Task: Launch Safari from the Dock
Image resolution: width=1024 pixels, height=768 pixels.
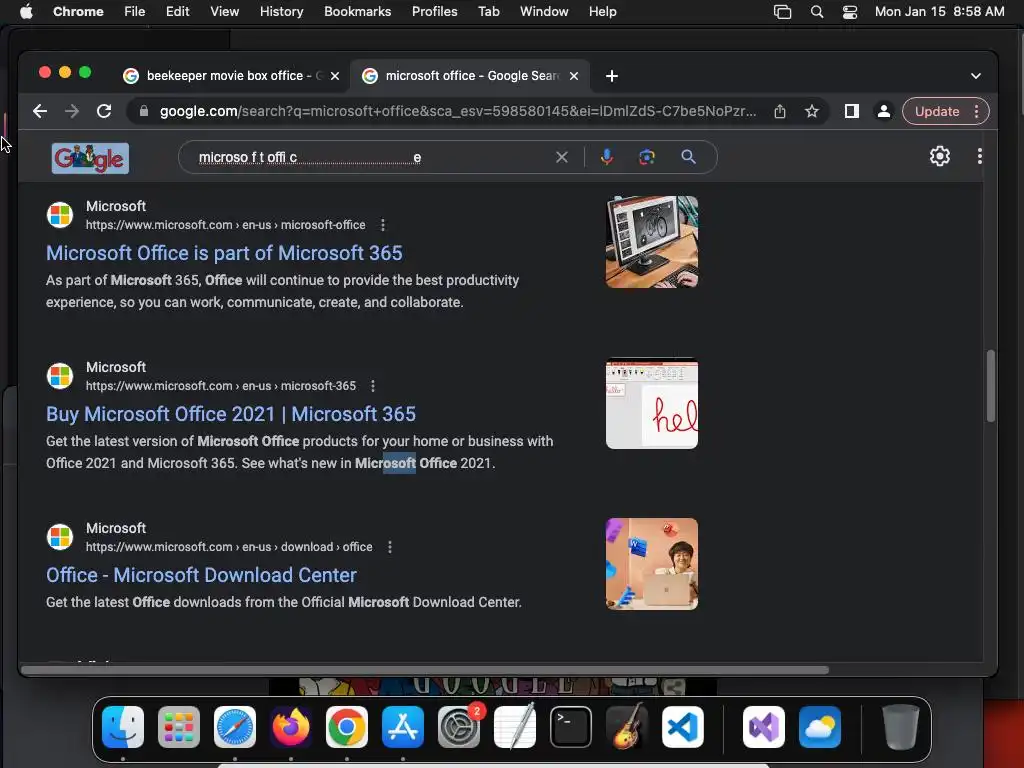Action: coord(235,727)
